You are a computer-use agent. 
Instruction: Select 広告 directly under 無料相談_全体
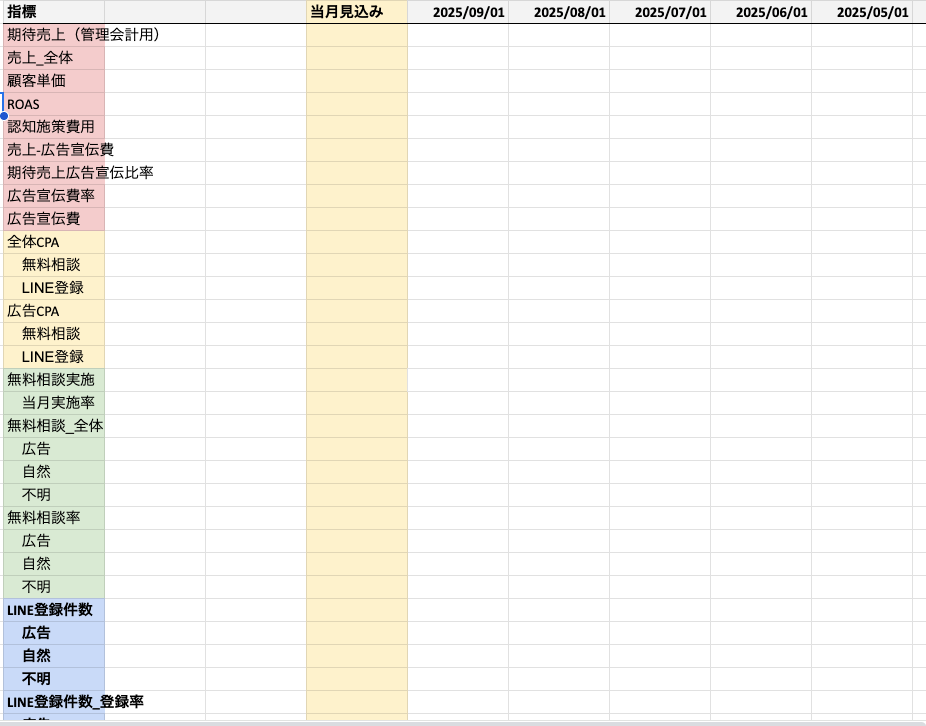coord(54,450)
